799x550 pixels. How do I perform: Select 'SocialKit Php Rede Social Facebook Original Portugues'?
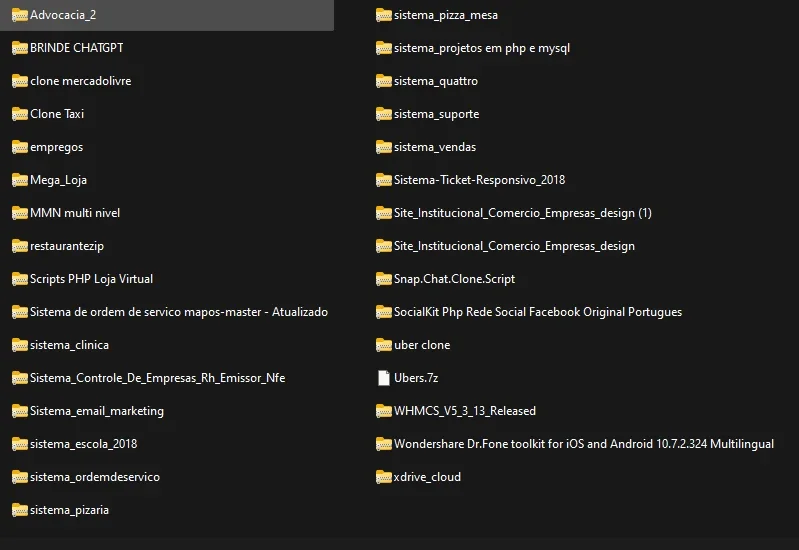538,312
